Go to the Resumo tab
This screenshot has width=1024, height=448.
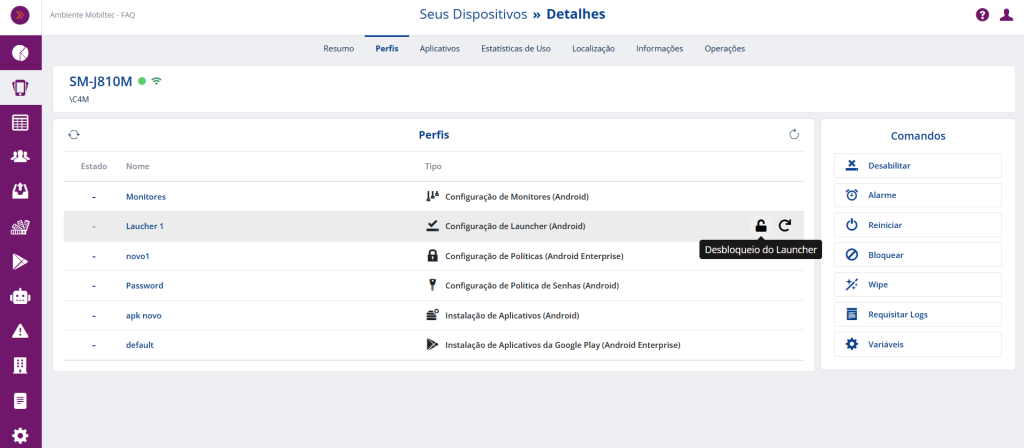coord(338,48)
